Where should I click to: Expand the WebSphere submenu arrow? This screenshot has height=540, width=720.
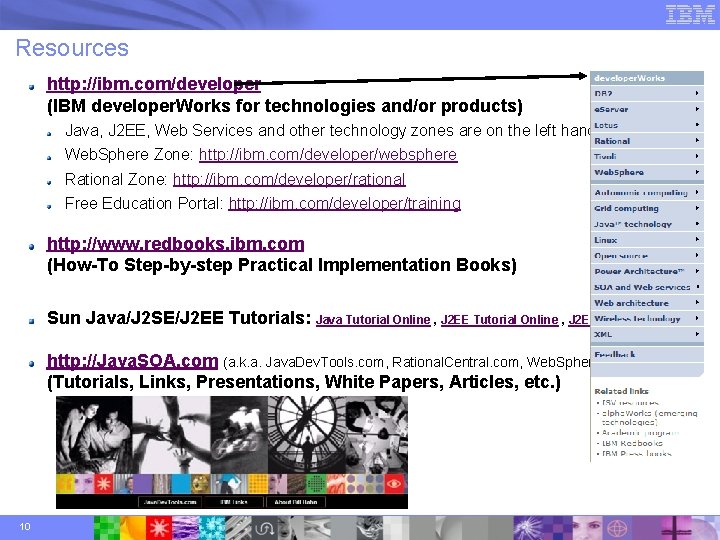coord(697,172)
